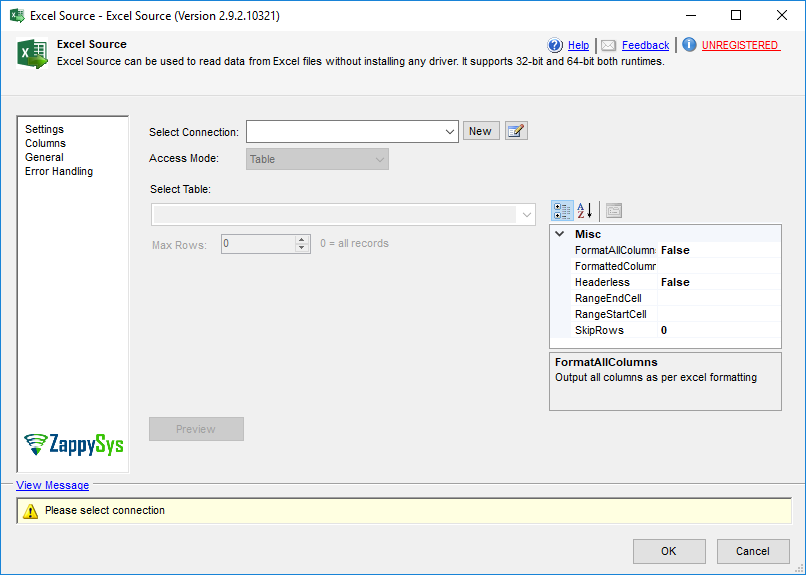Click the blue Help question mark icon
The image size is (806, 575).
(555, 45)
